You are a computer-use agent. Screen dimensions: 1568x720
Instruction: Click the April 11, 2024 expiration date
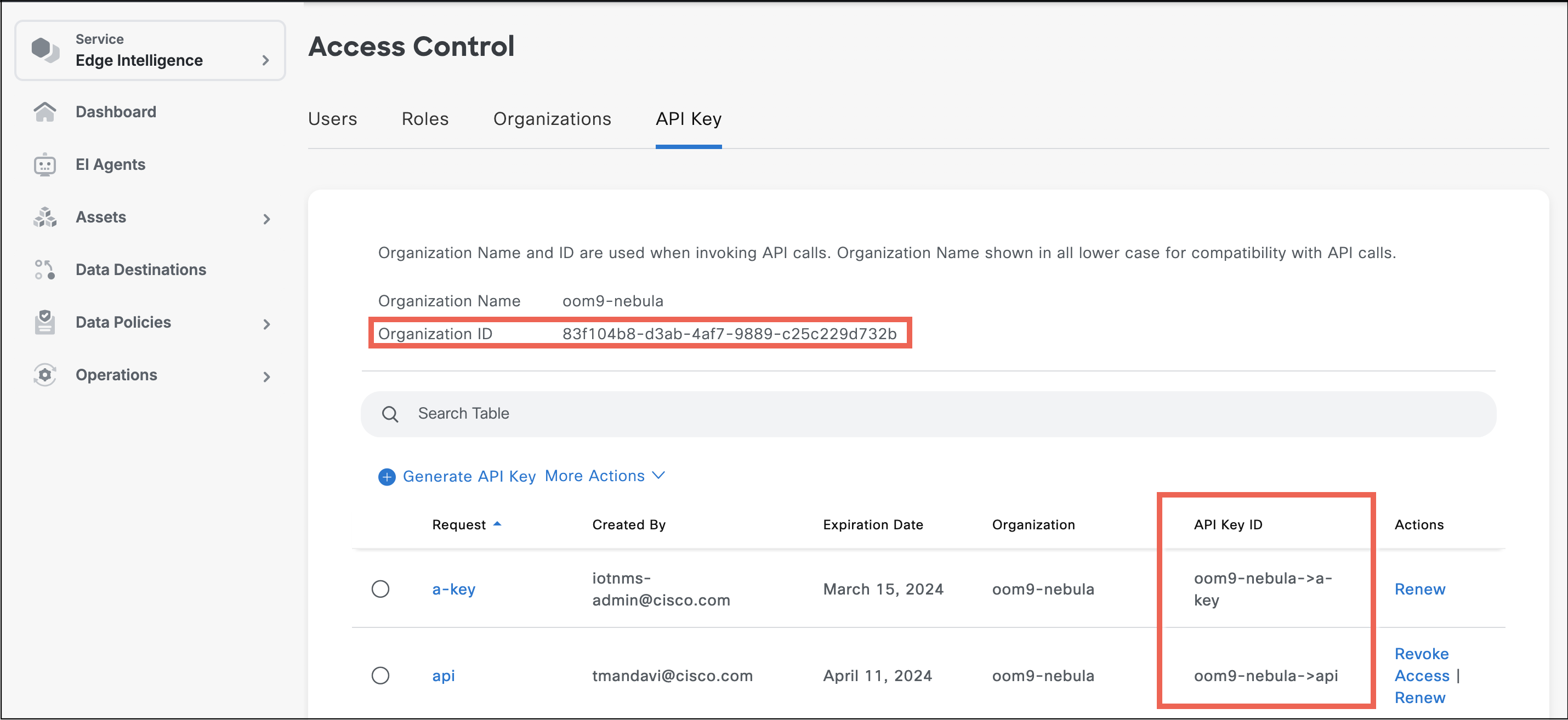[877, 676]
